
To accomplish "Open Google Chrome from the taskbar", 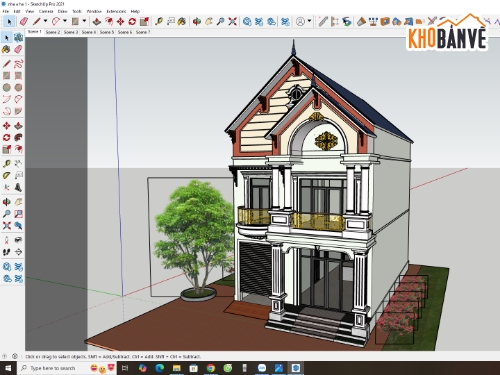I will click(x=210, y=368).
